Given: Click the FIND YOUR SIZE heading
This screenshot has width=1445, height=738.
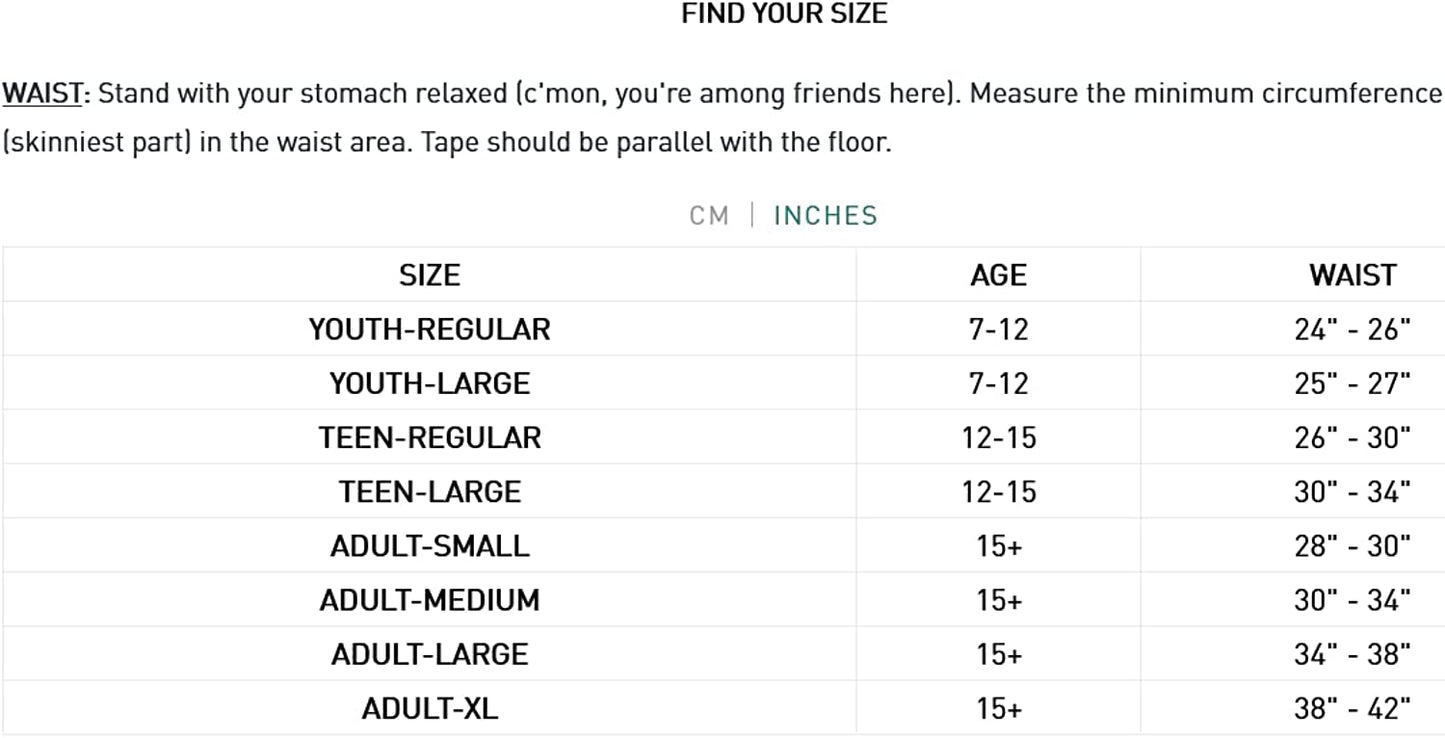Looking at the screenshot, I should coord(784,14).
